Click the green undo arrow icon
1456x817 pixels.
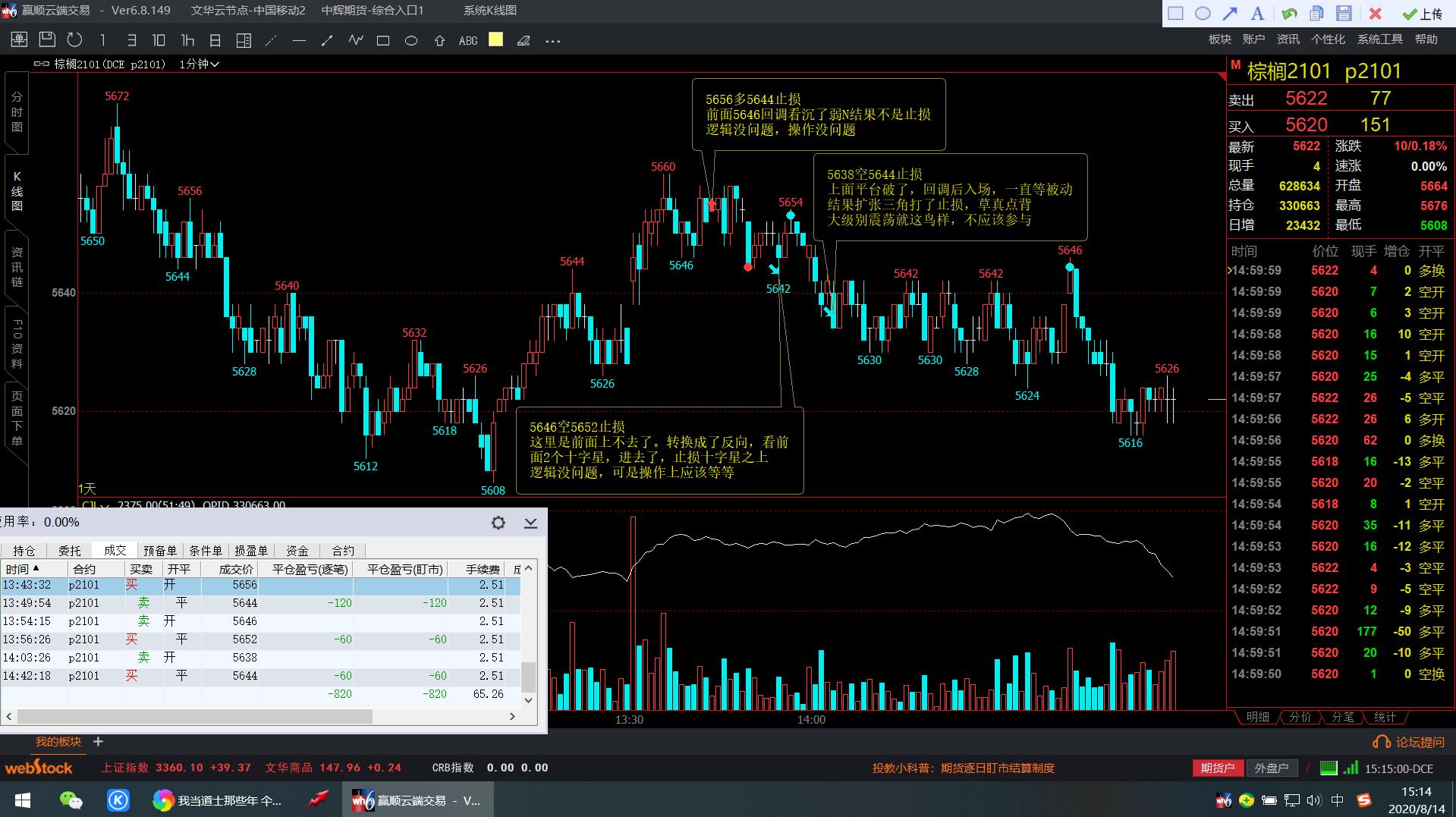pos(1288,14)
